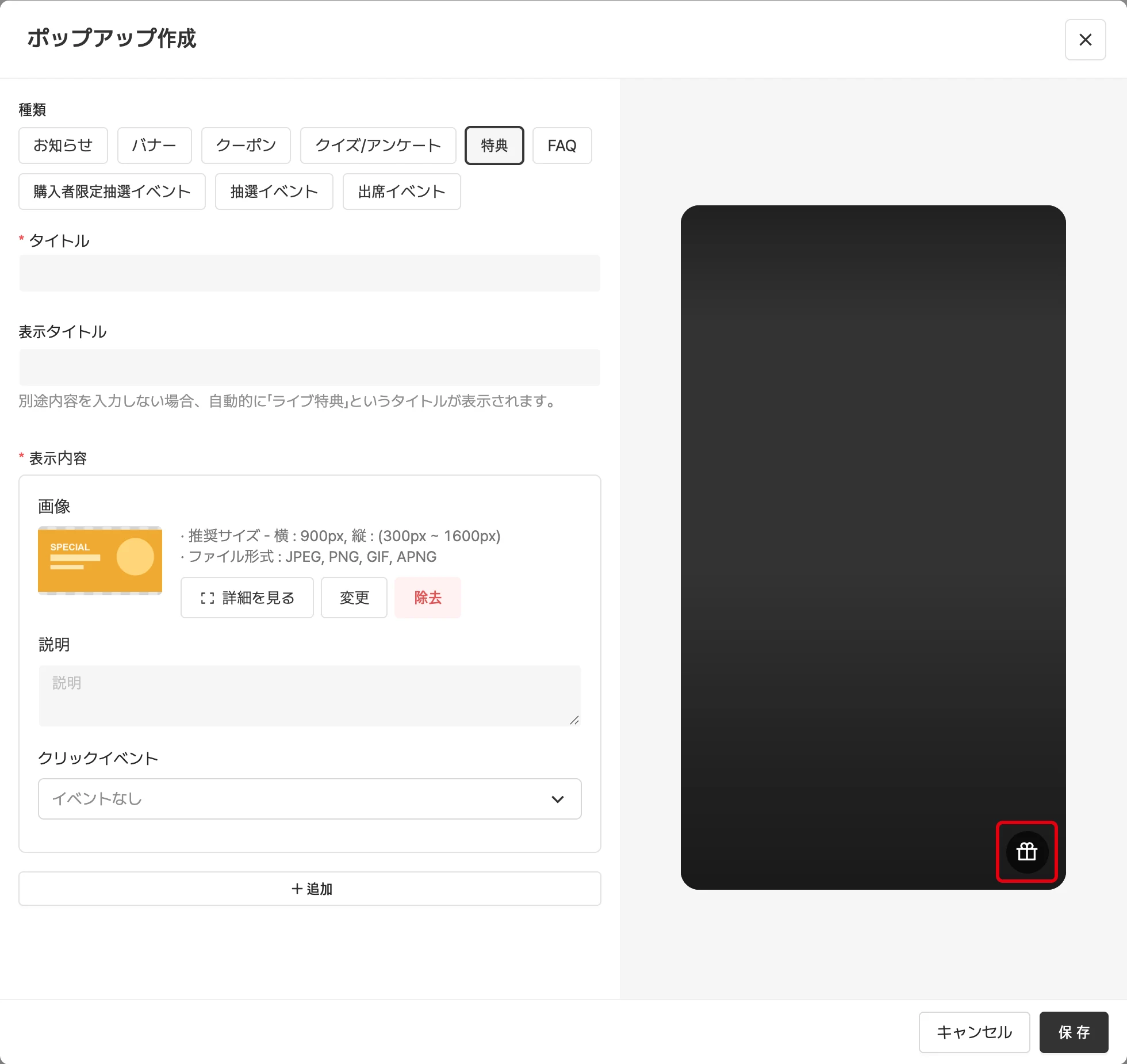Open 詳細を見る for the image
The height and width of the screenshot is (1064, 1127).
point(247,598)
